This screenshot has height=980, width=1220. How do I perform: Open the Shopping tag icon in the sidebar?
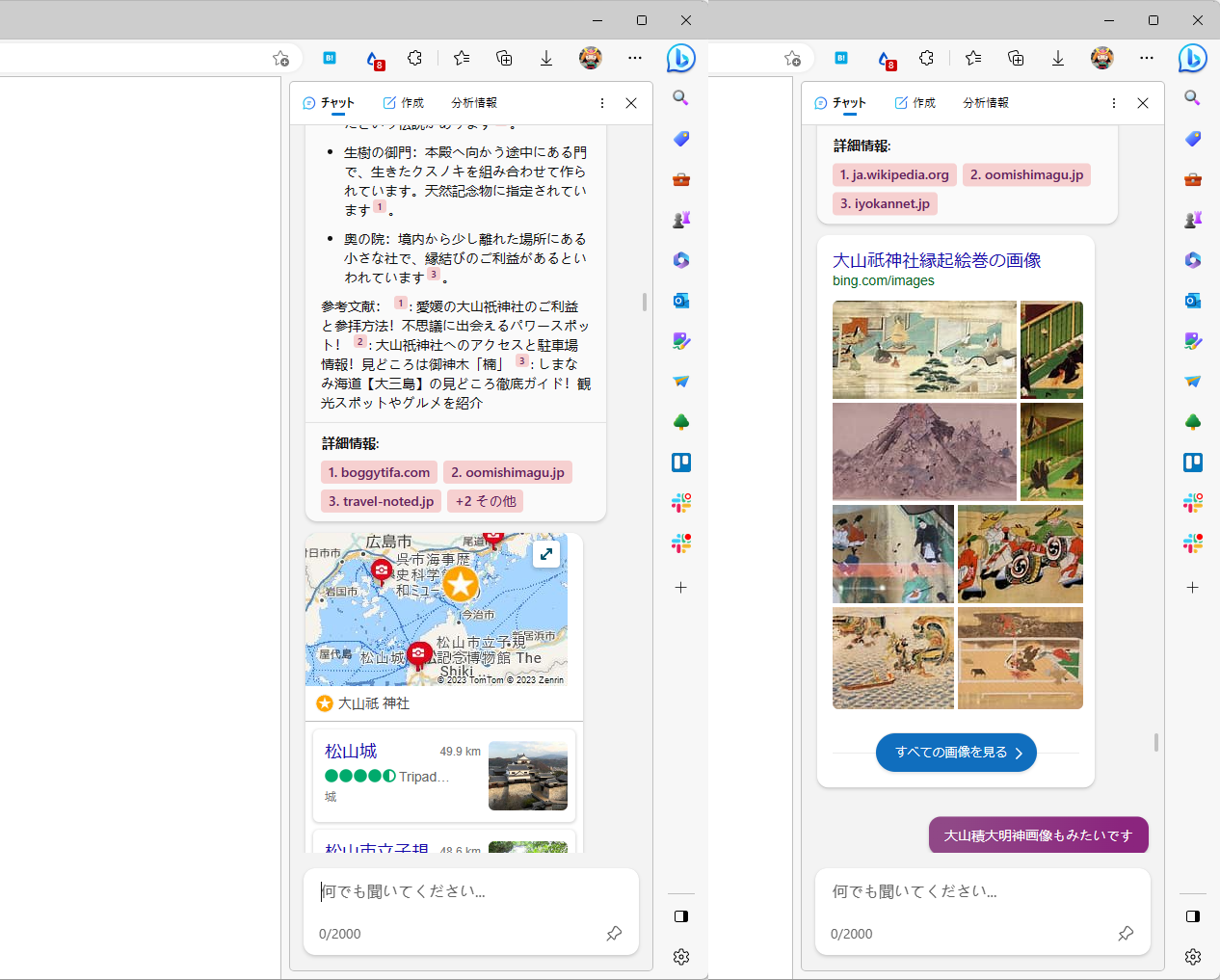click(681, 139)
